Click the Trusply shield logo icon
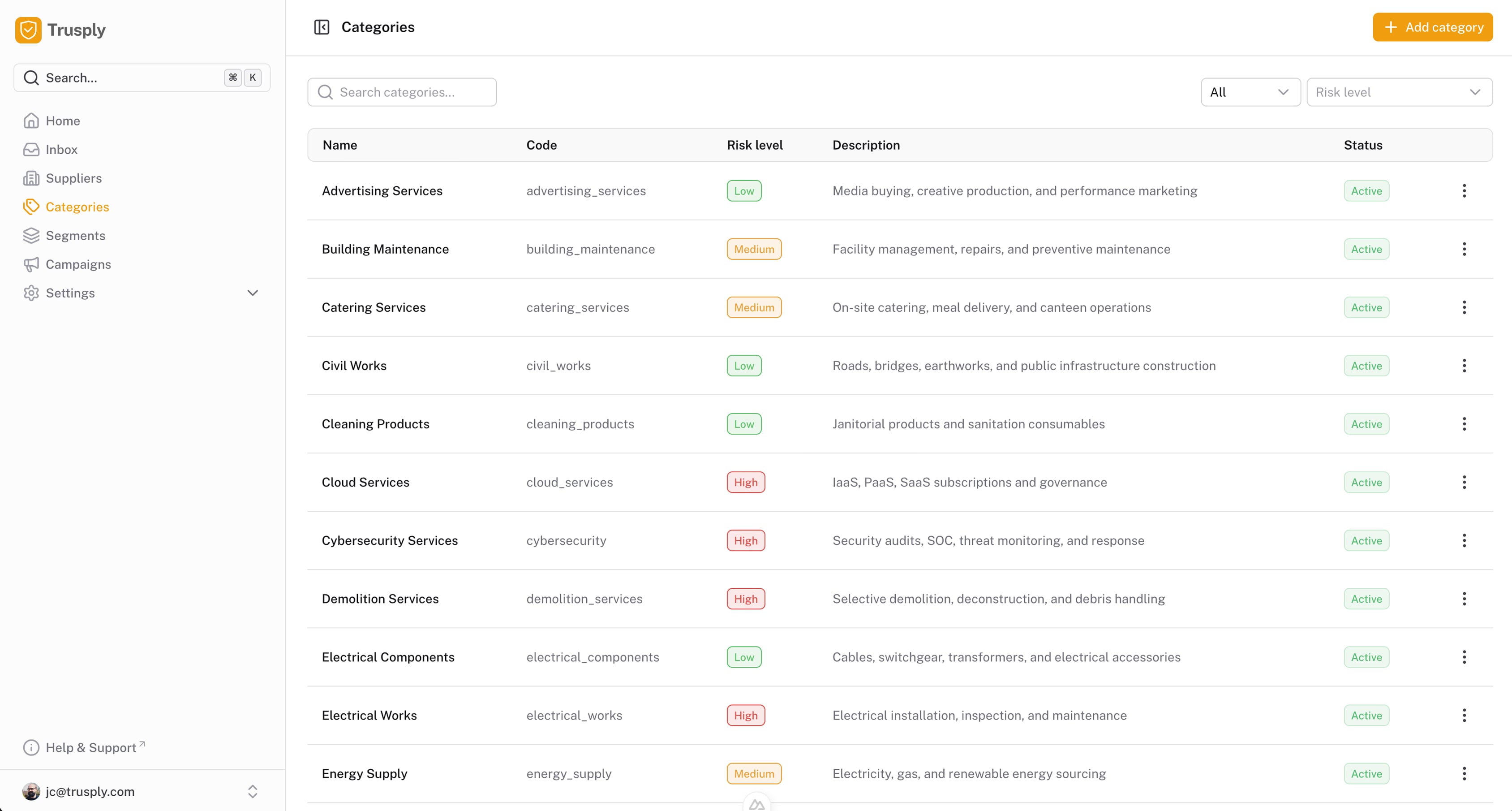Image resolution: width=1512 pixels, height=811 pixels. coord(28,30)
